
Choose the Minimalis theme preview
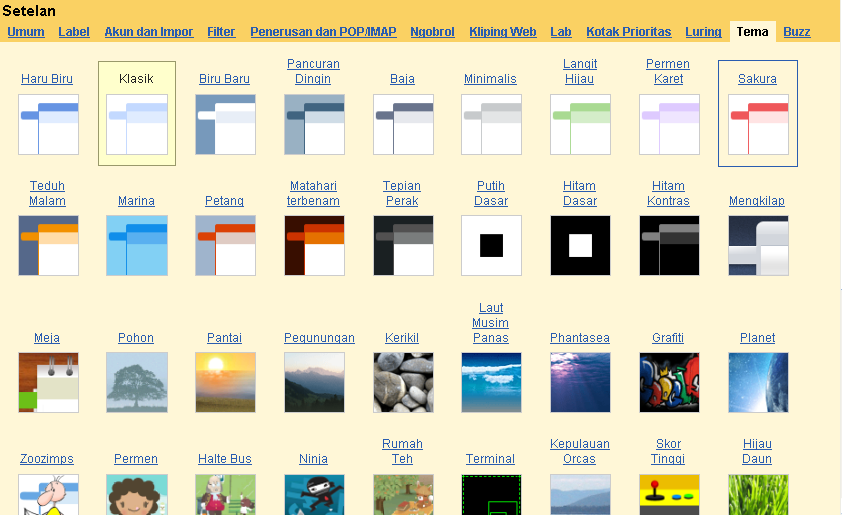(491, 125)
